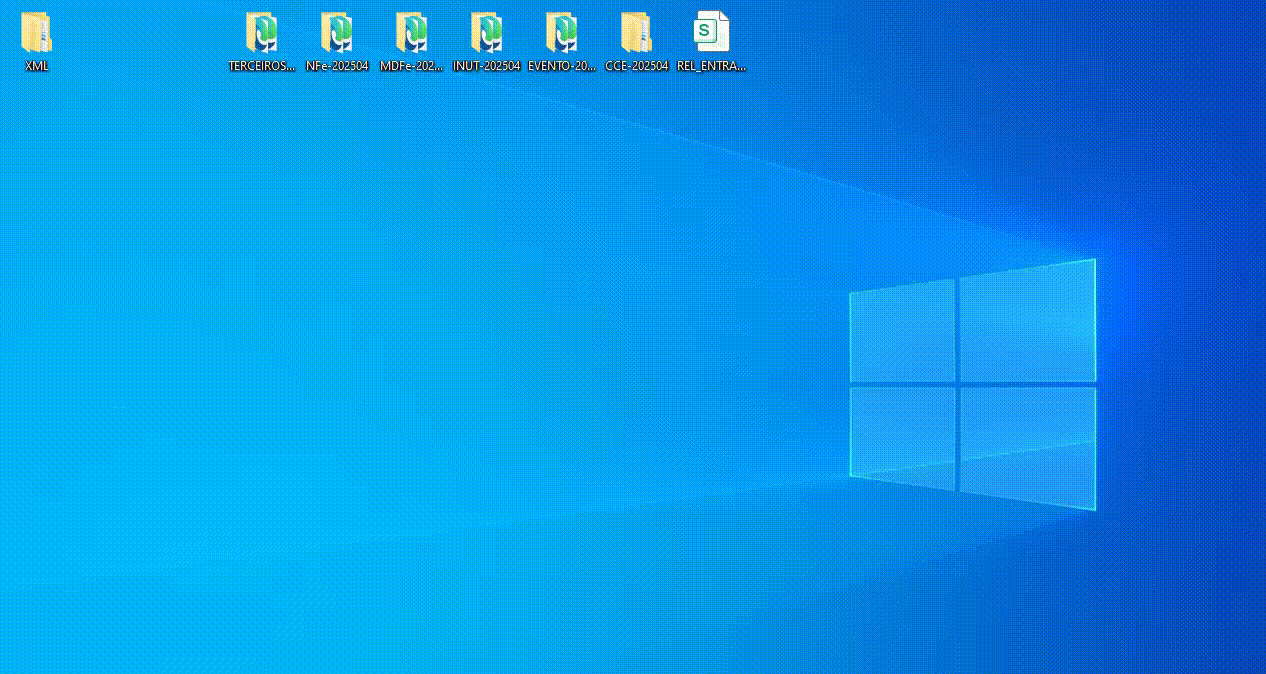Click the "NFe-202504" name label
The image size is (1266, 674).
(337, 66)
